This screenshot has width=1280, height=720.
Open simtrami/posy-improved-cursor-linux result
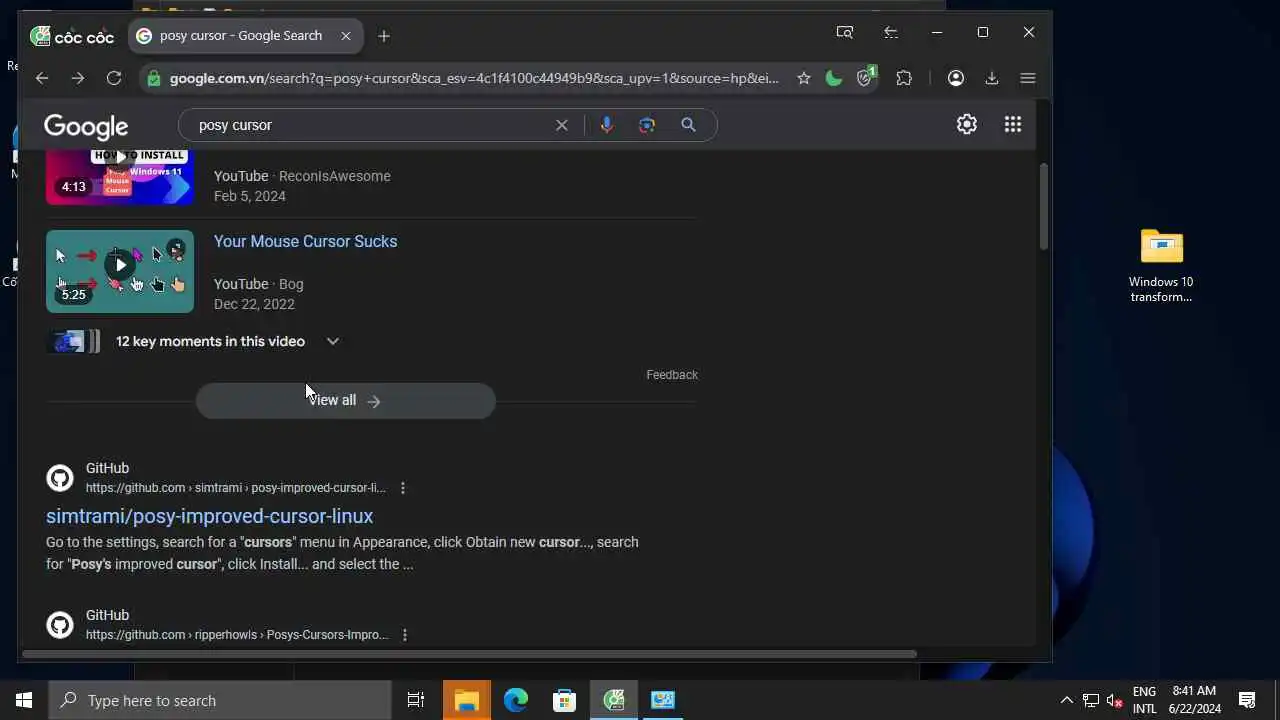tap(209, 516)
